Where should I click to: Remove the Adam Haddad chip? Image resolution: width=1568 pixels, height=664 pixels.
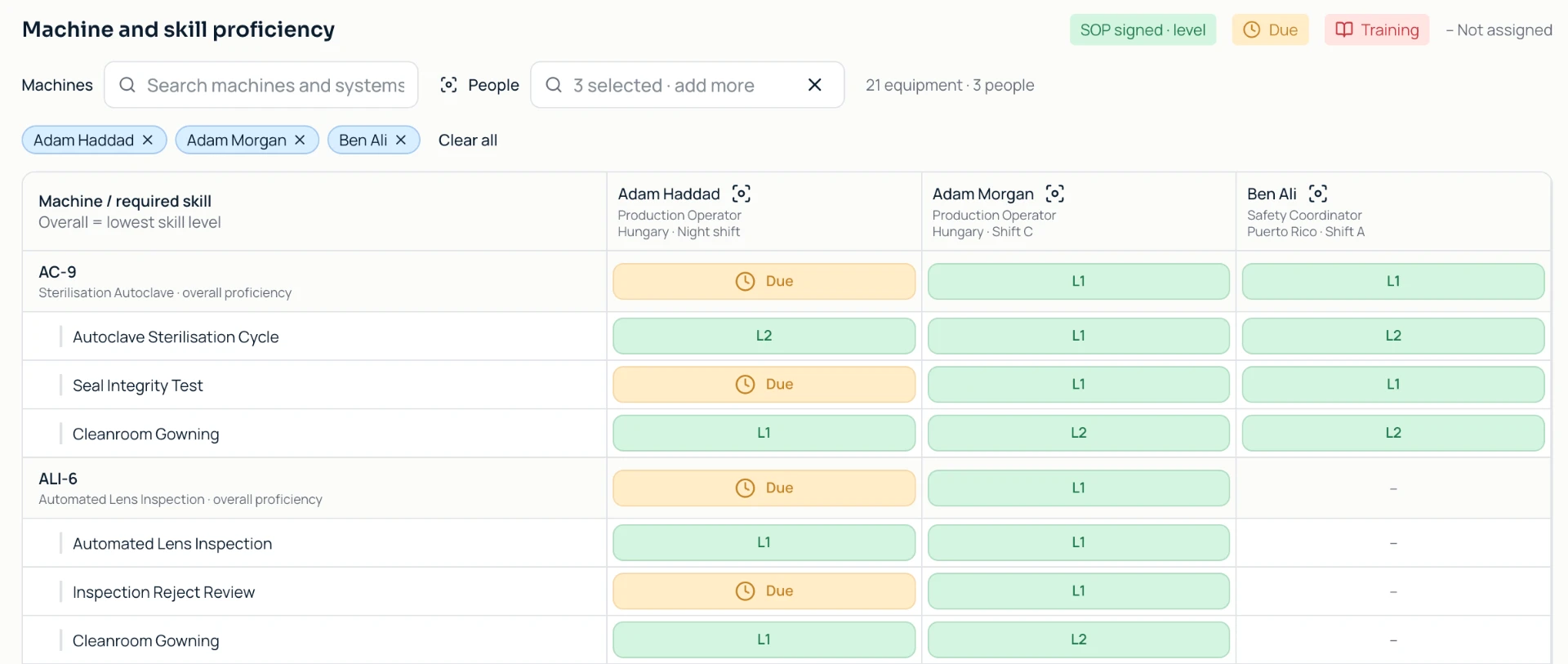click(148, 140)
